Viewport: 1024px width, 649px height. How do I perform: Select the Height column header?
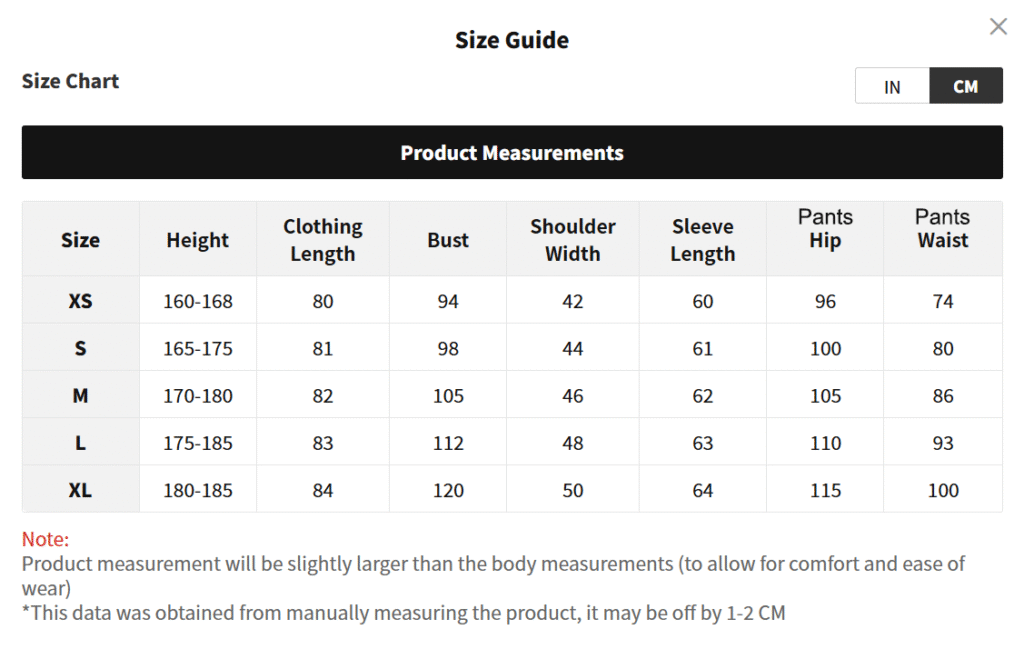tap(198, 240)
